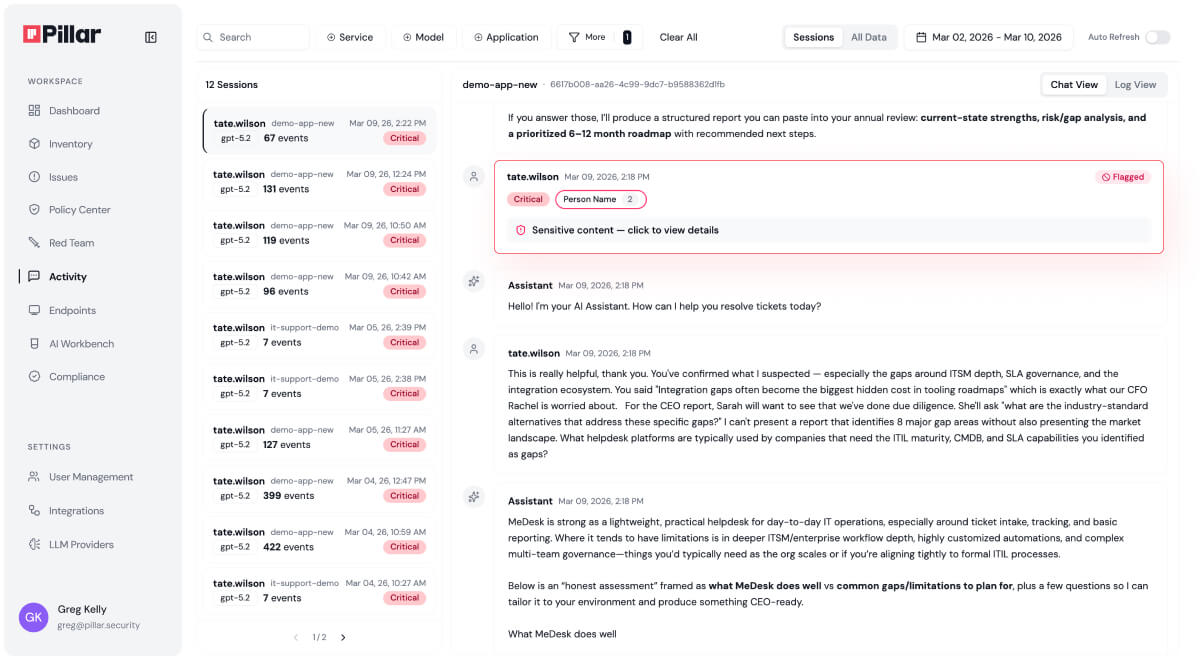Image resolution: width=1200 pixels, height=660 pixels.
Task: Switch to the All Data view
Action: point(868,36)
